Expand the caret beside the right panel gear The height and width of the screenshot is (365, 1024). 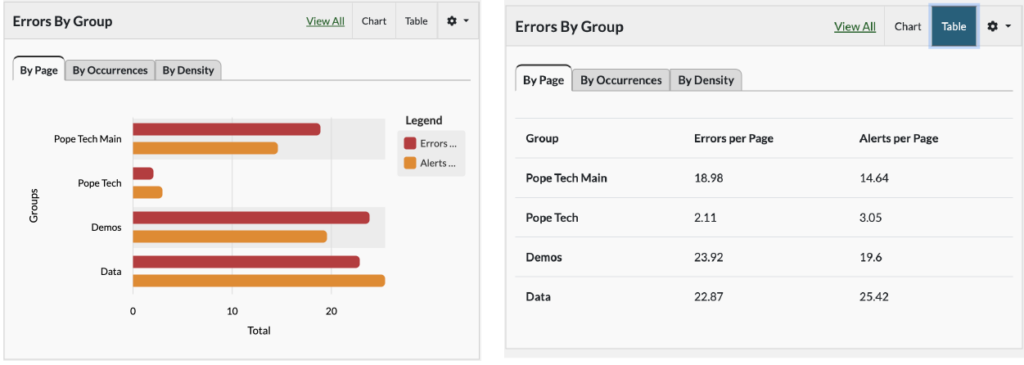(1008, 26)
